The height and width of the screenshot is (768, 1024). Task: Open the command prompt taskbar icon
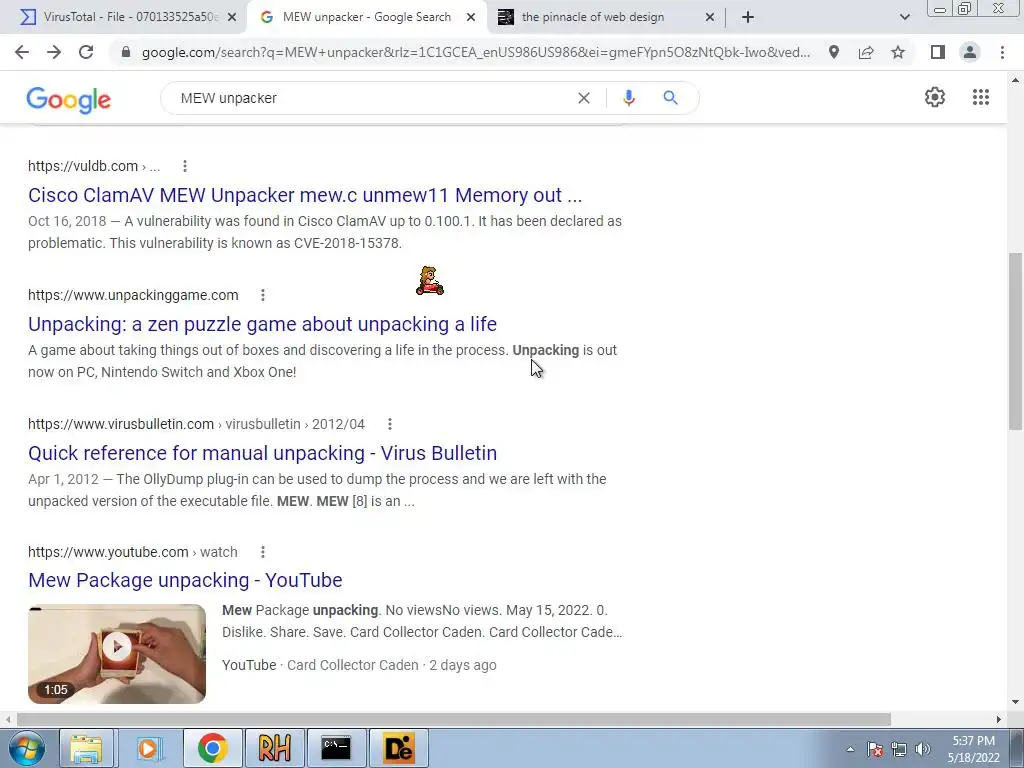(336, 748)
